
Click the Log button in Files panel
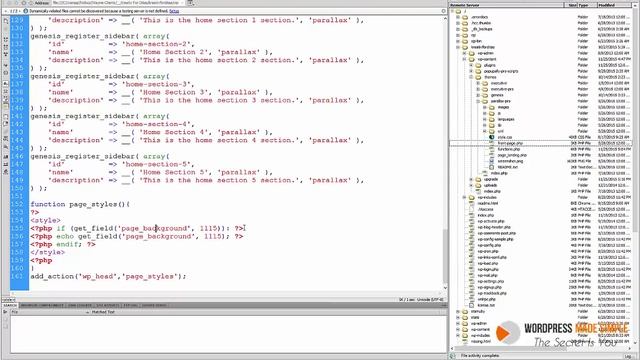pos(629,356)
